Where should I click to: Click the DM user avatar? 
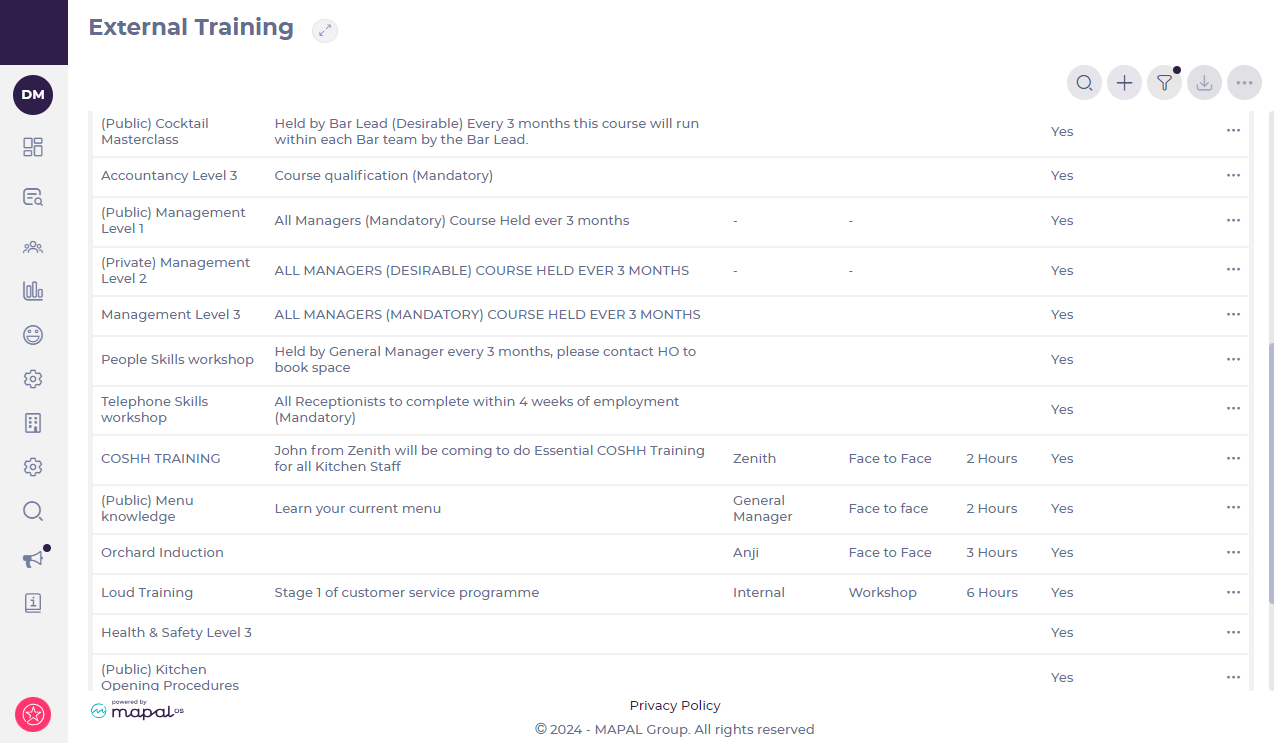(x=33, y=95)
